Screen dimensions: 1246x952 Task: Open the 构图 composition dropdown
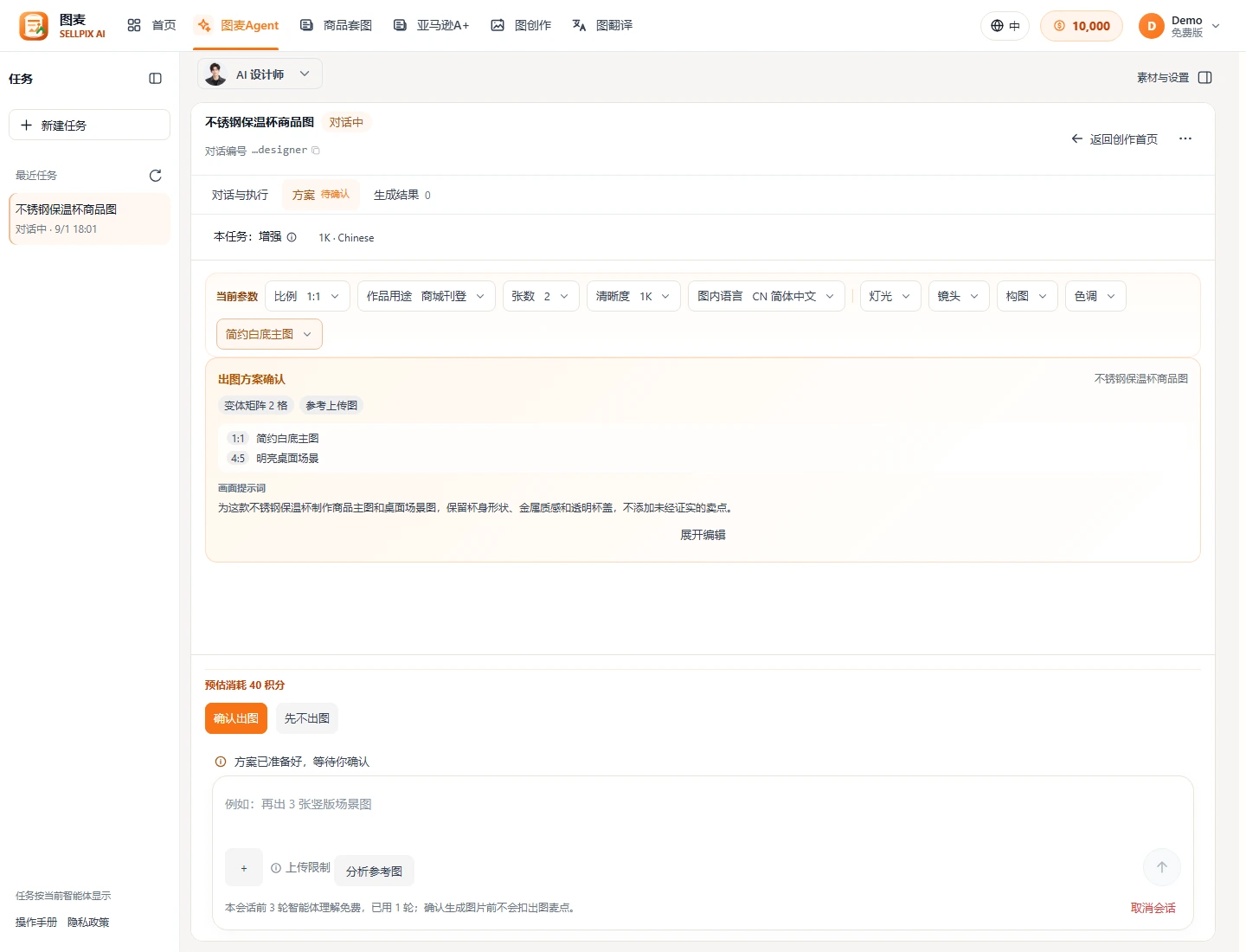pos(1027,296)
